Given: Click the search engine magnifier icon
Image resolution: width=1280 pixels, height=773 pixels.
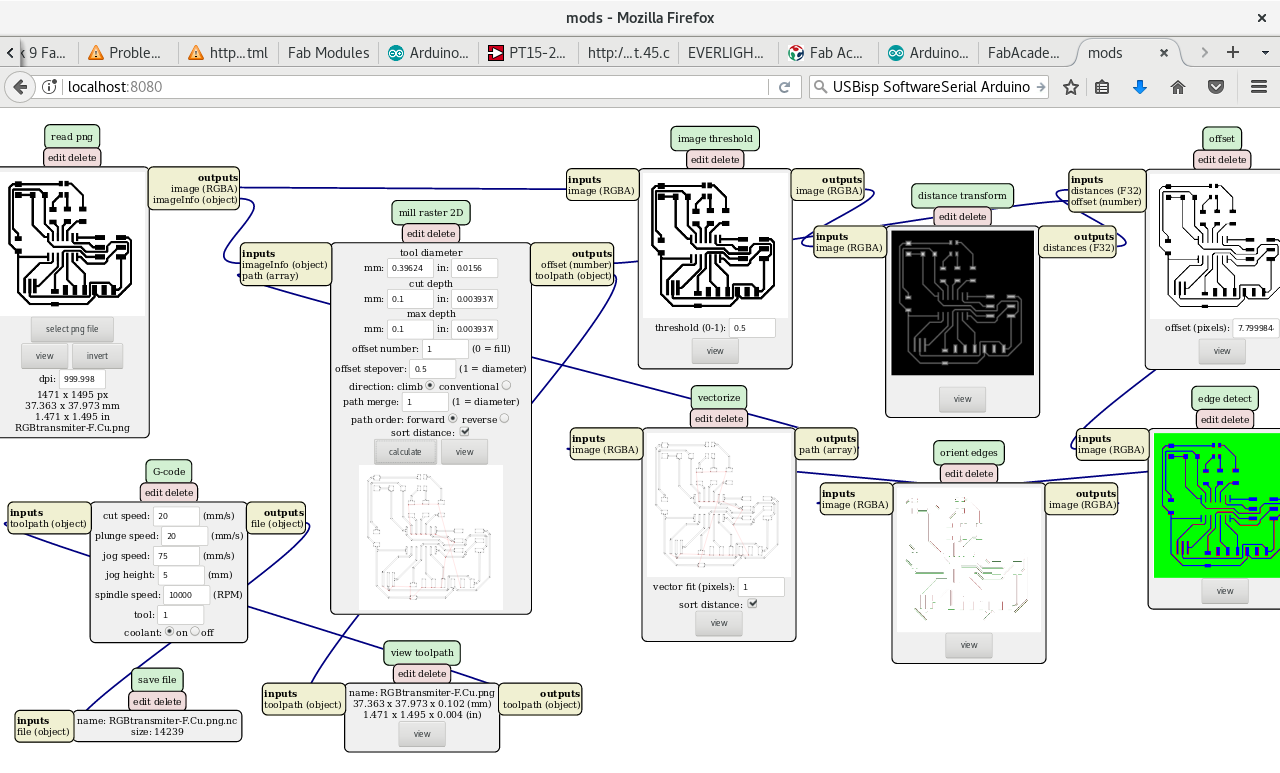Looking at the screenshot, I should [820, 87].
